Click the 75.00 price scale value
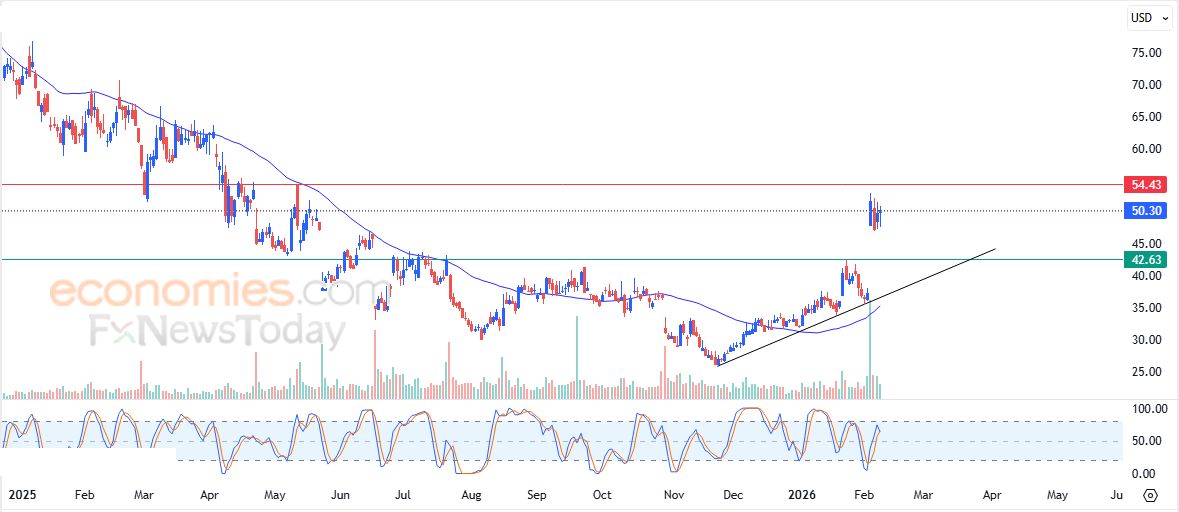Image resolution: width=1179 pixels, height=512 pixels. [1146, 53]
